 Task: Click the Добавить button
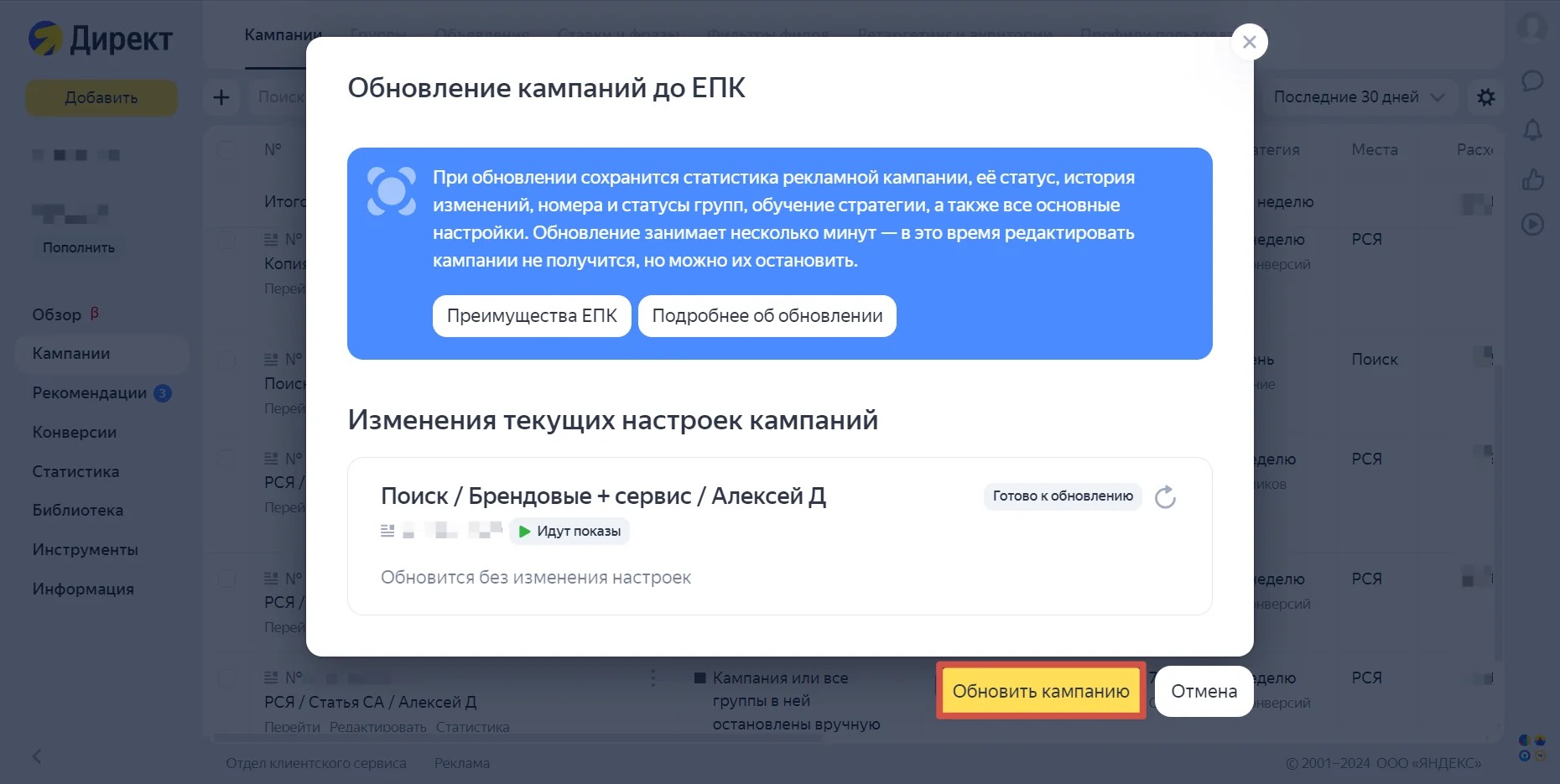[101, 98]
